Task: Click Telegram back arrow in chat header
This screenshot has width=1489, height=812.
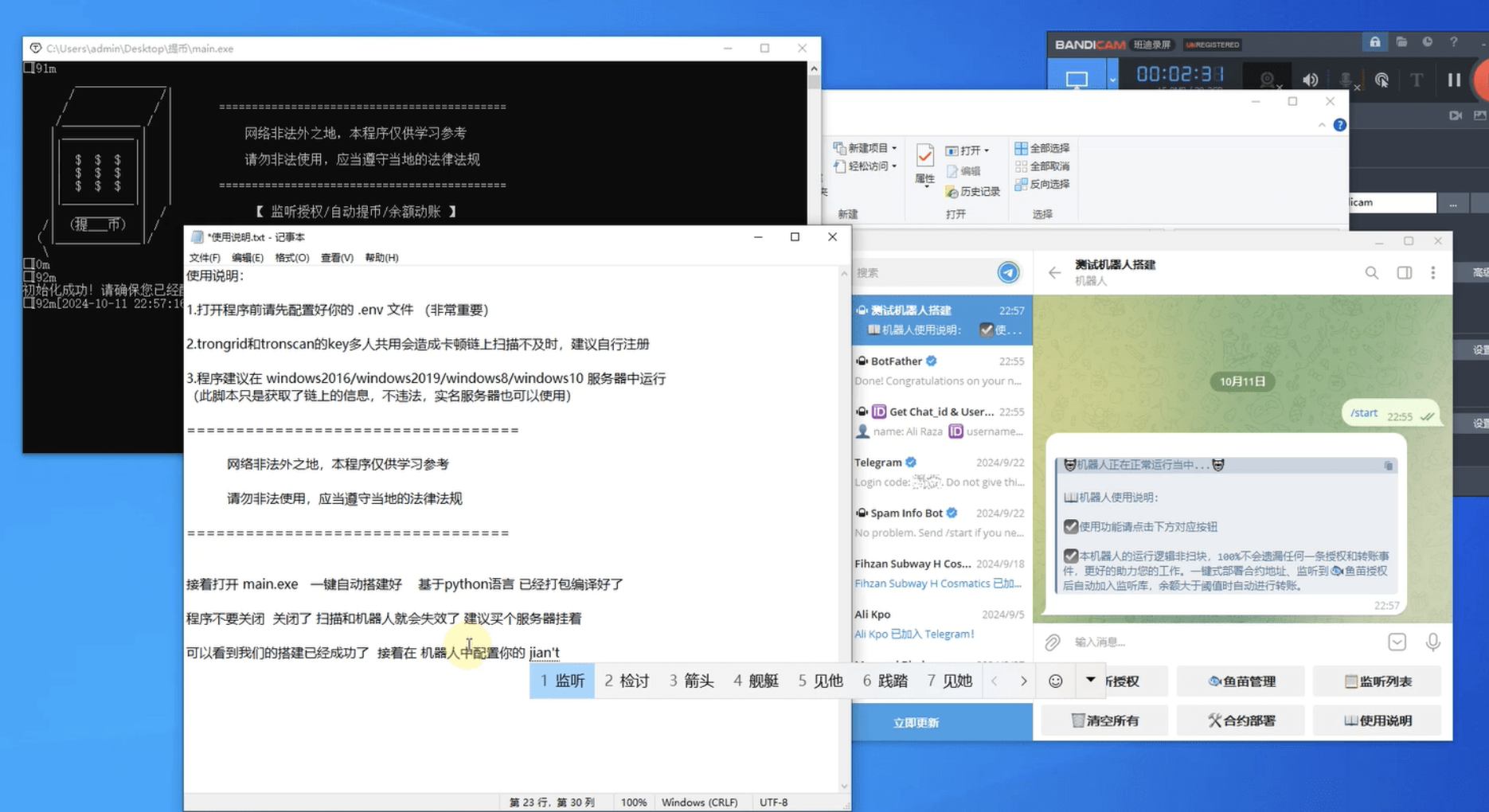Action: tap(1054, 273)
